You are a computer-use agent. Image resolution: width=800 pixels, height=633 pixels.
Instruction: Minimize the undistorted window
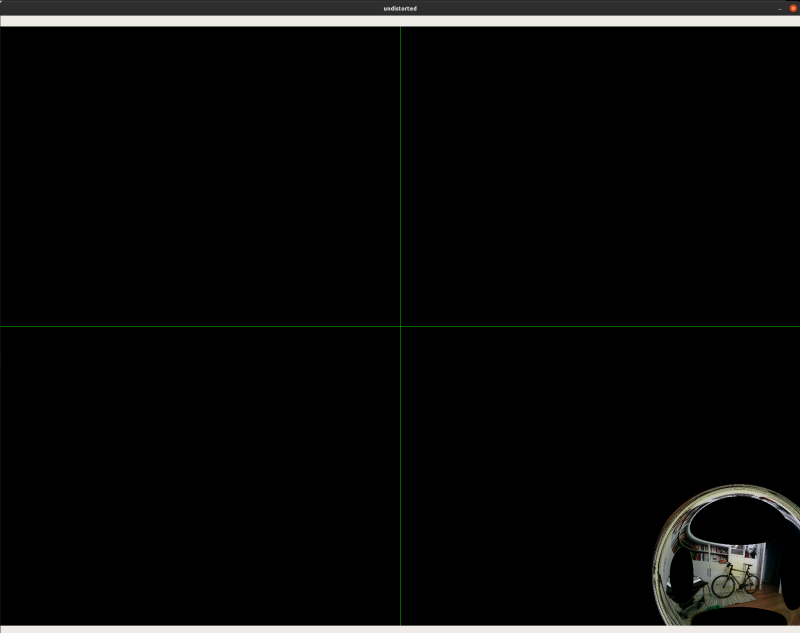780,9
